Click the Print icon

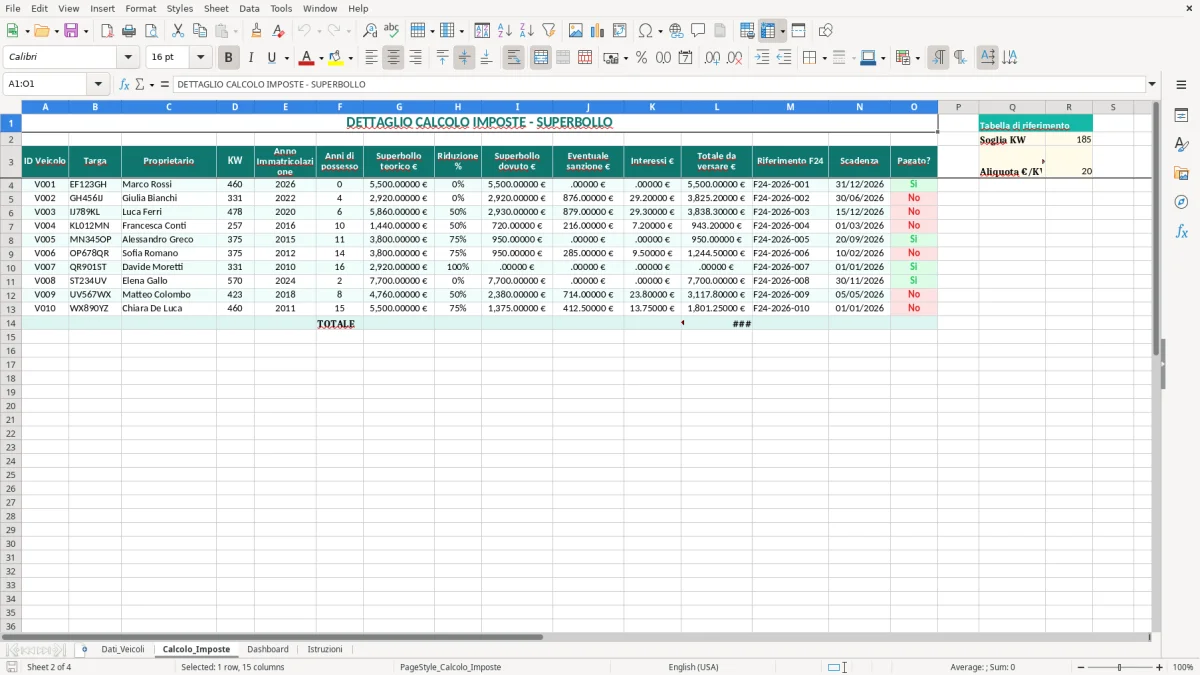[x=129, y=31]
